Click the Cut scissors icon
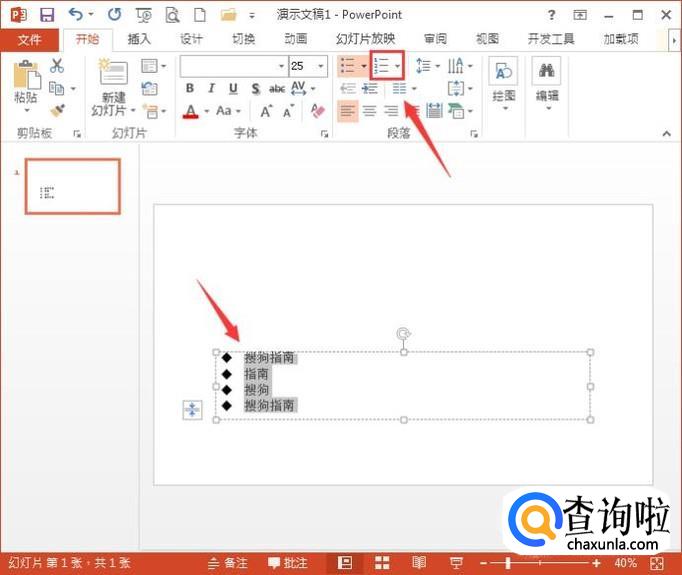 pos(57,66)
